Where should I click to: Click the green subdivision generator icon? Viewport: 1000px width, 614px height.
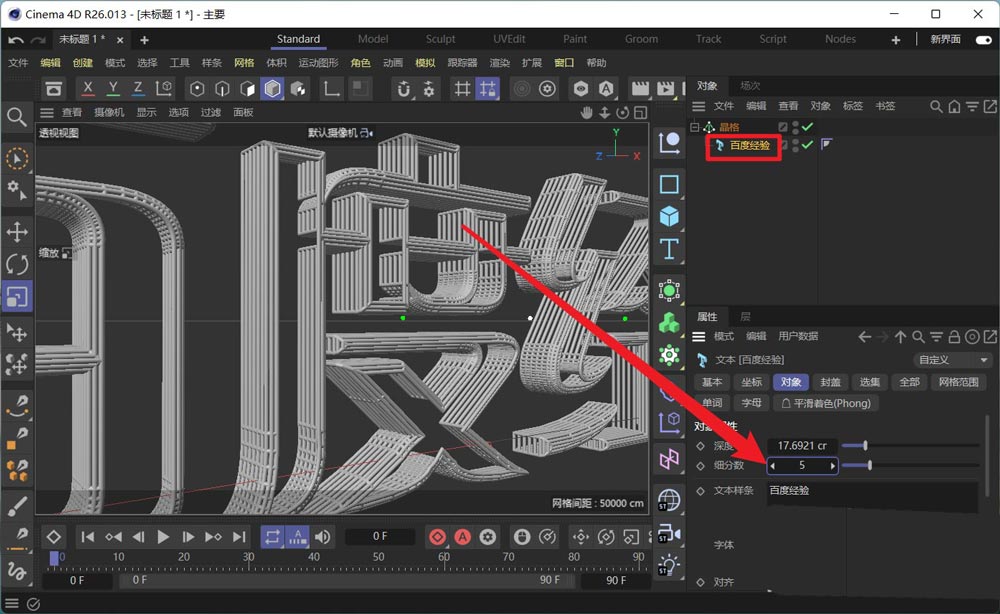point(669,291)
